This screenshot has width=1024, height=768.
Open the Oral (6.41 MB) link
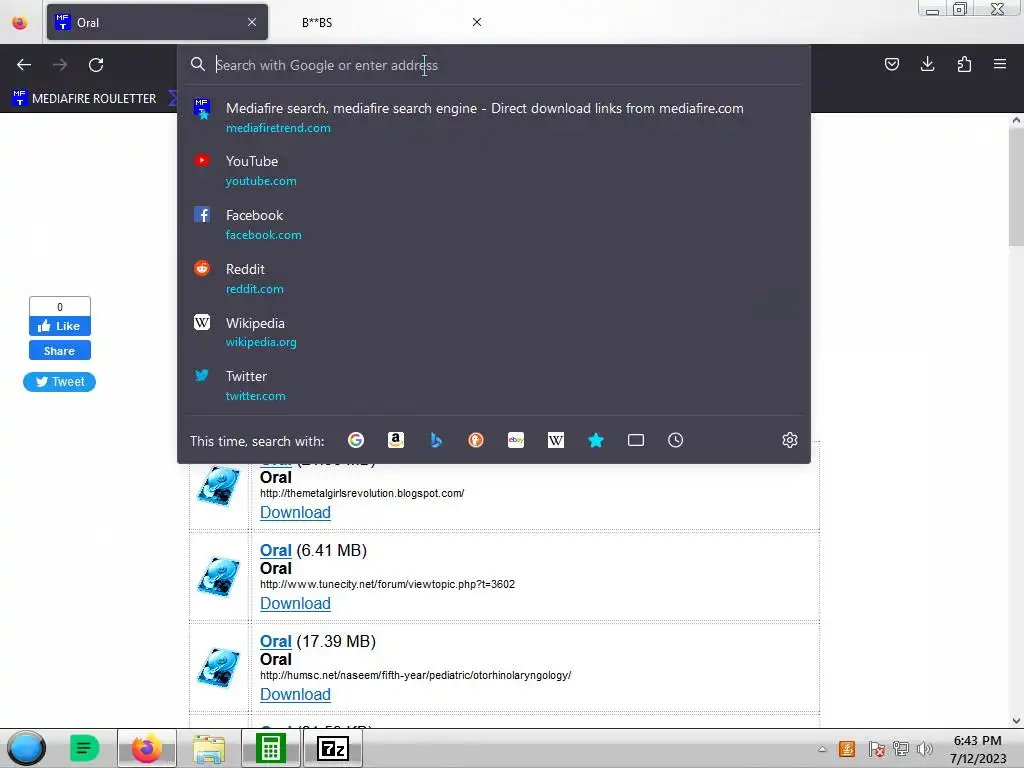click(276, 551)
